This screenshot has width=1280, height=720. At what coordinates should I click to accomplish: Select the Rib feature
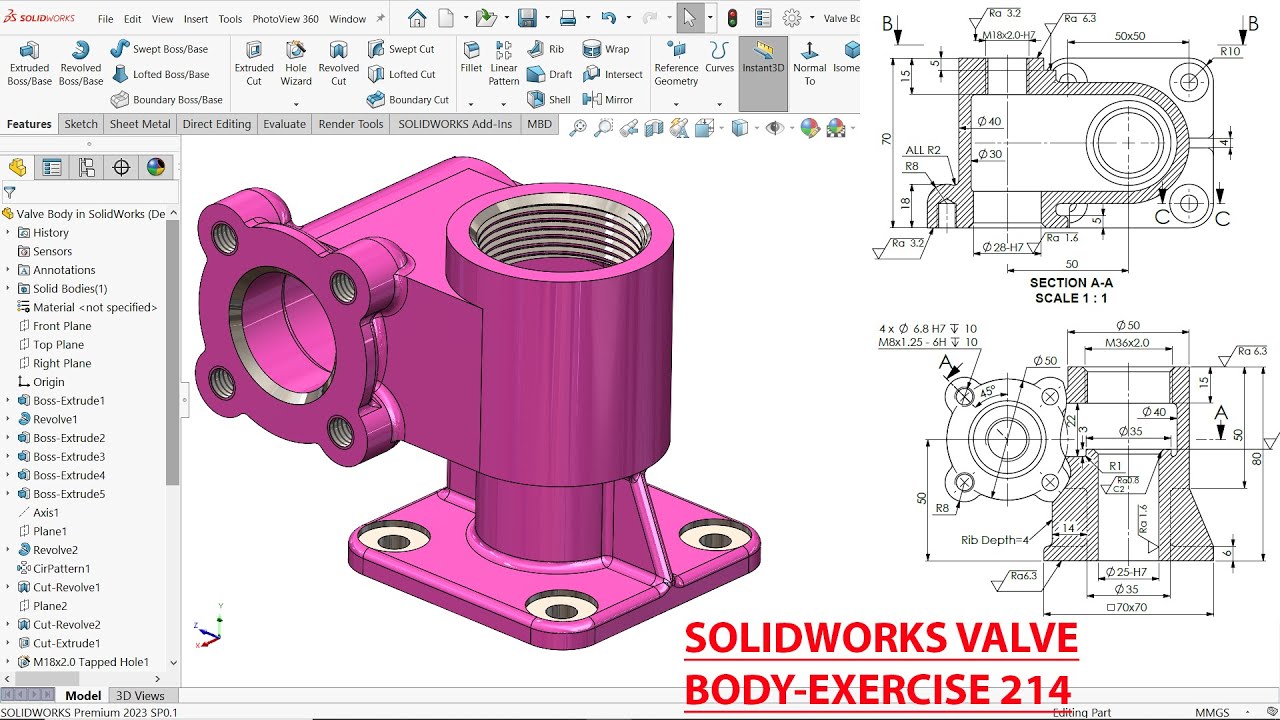pyautogui.click(x=545, y=49)
